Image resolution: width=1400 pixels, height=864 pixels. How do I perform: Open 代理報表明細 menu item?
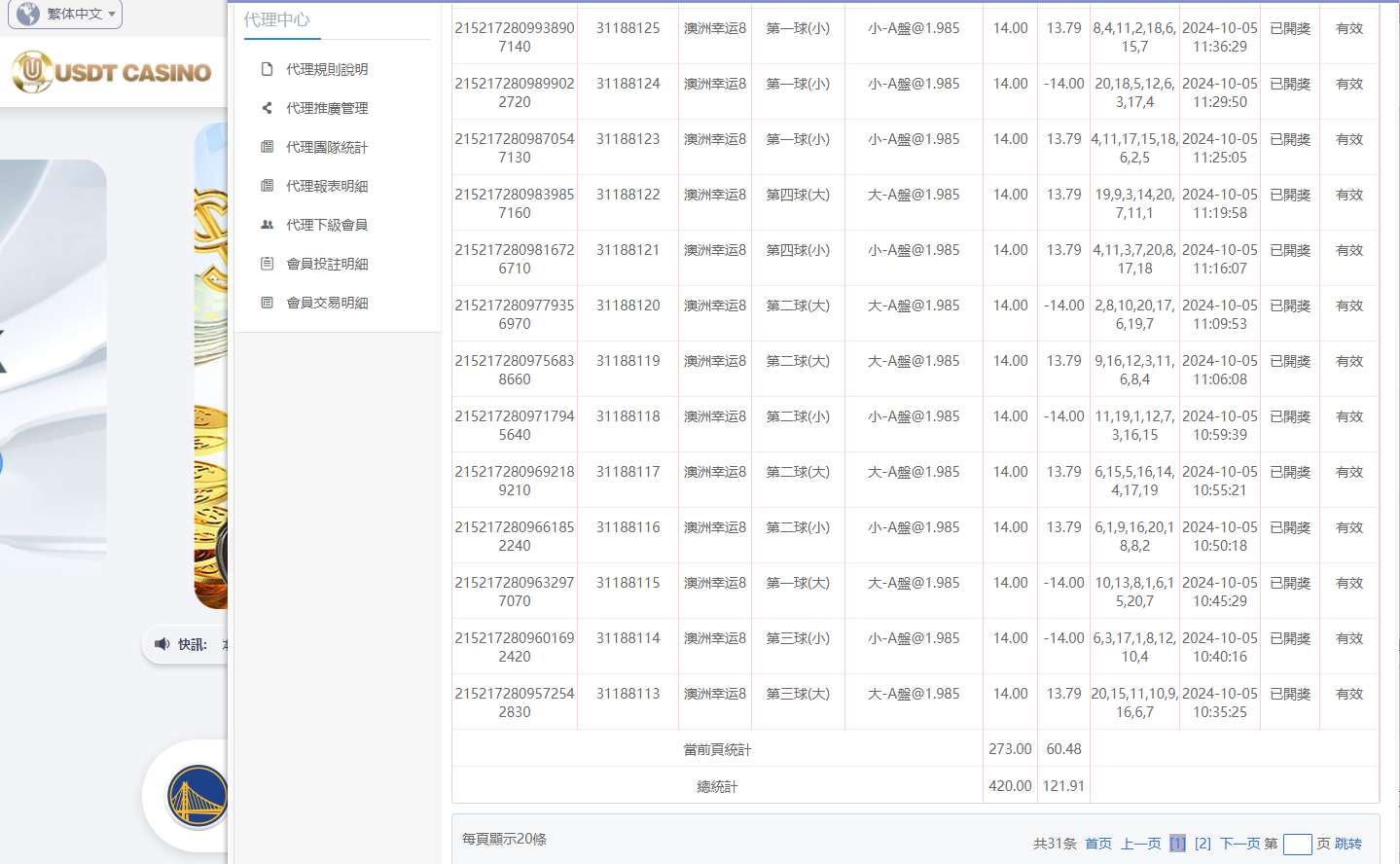point(327,186)
